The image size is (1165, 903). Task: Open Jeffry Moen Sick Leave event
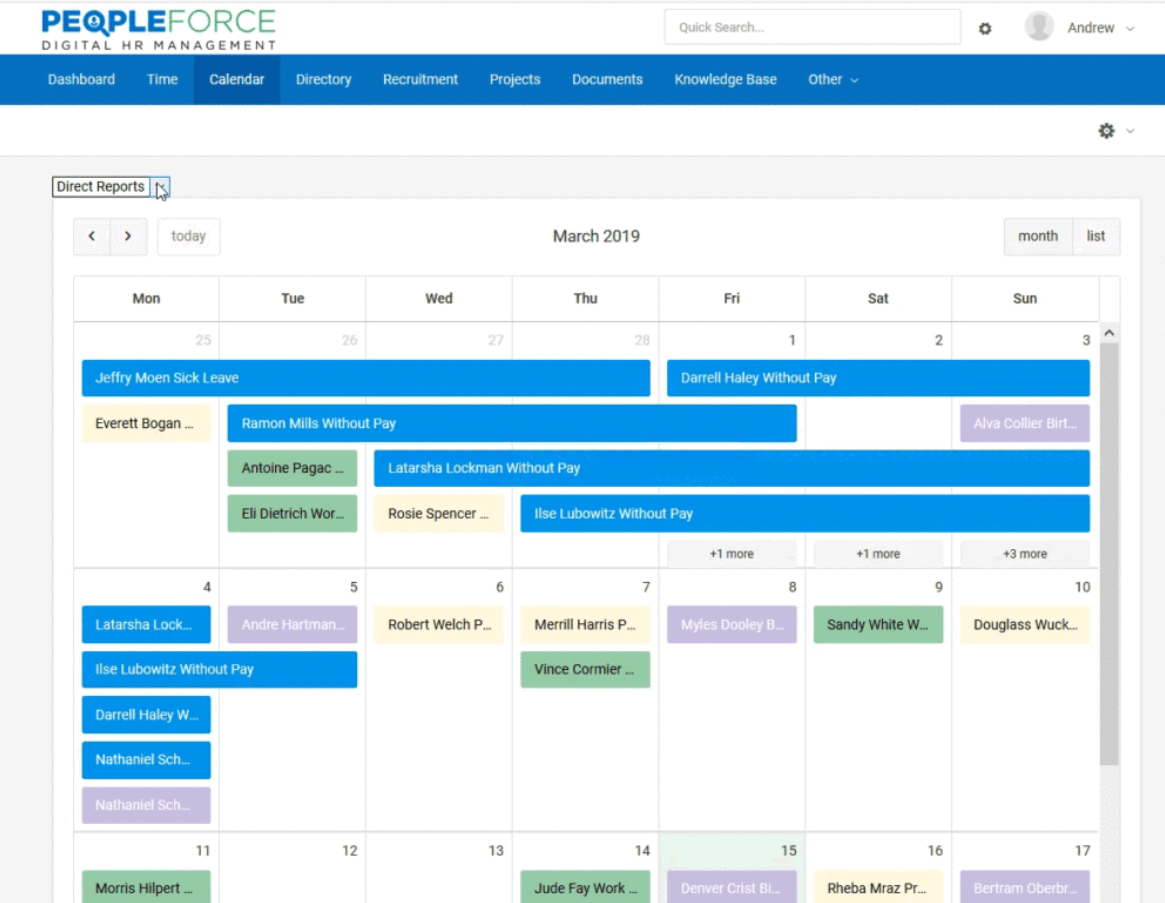(x=366, y=378)
